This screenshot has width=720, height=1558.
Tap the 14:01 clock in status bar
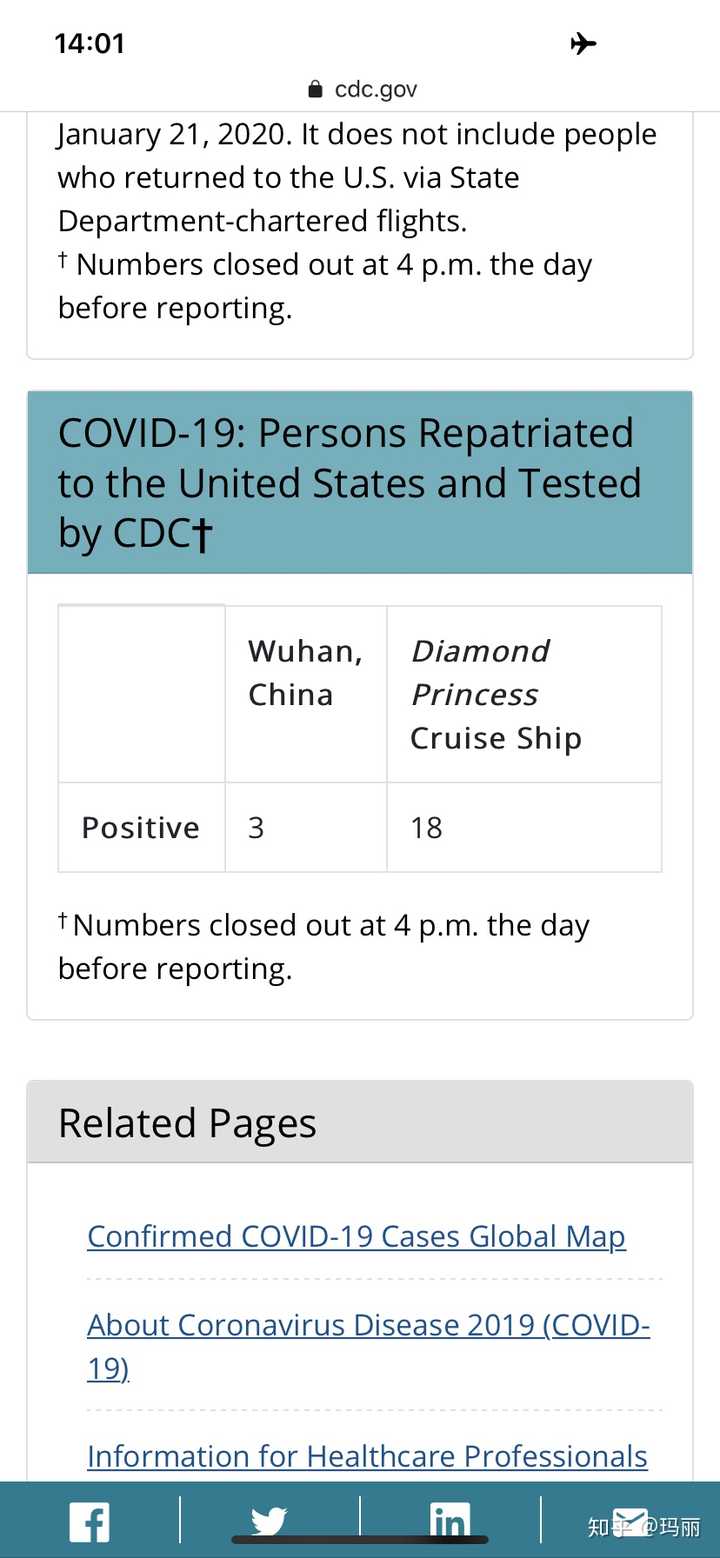click(x=89, y=44)
